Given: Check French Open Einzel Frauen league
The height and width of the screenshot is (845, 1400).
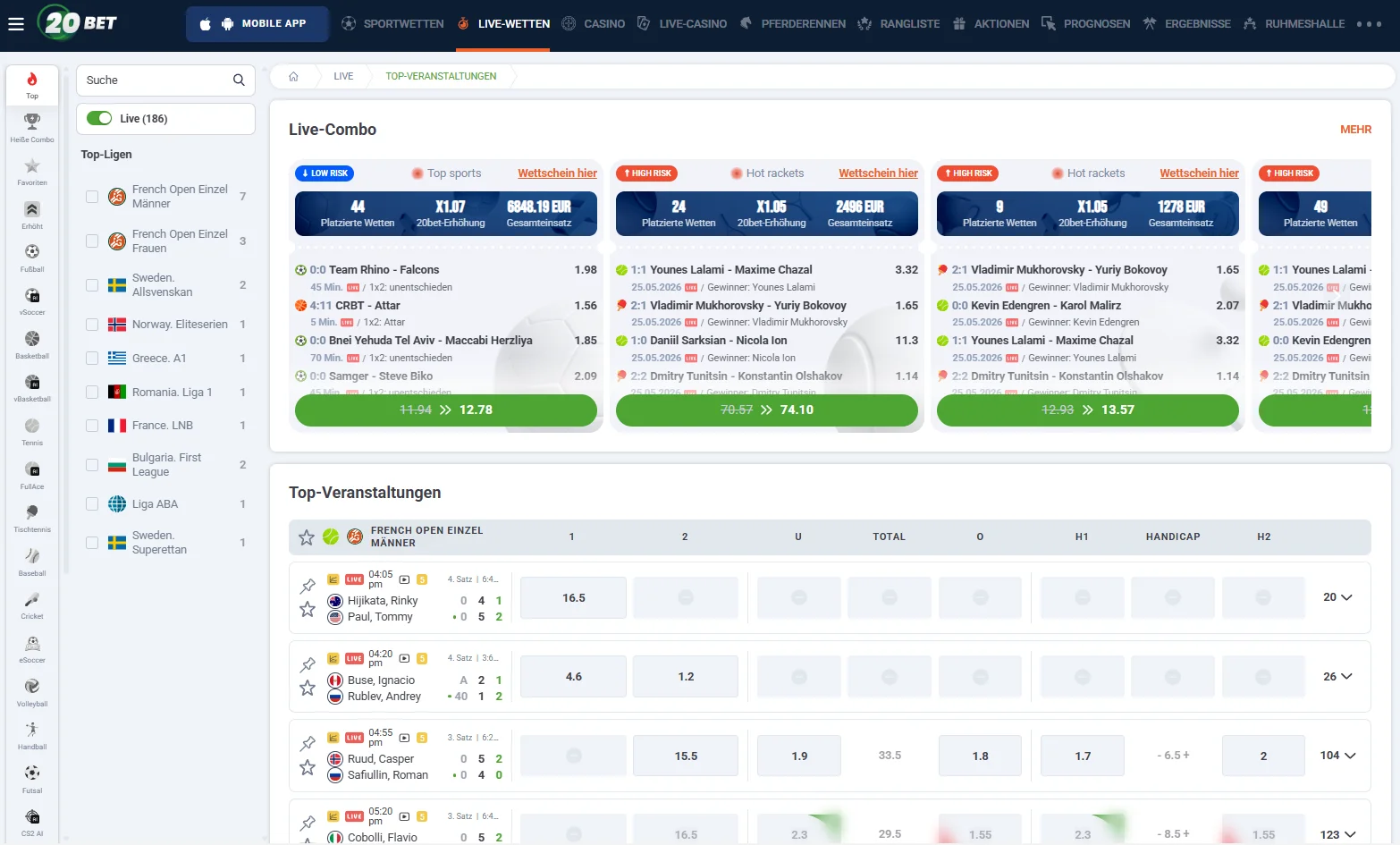Looking at the screenshot, I should click(x=92, y=241).
